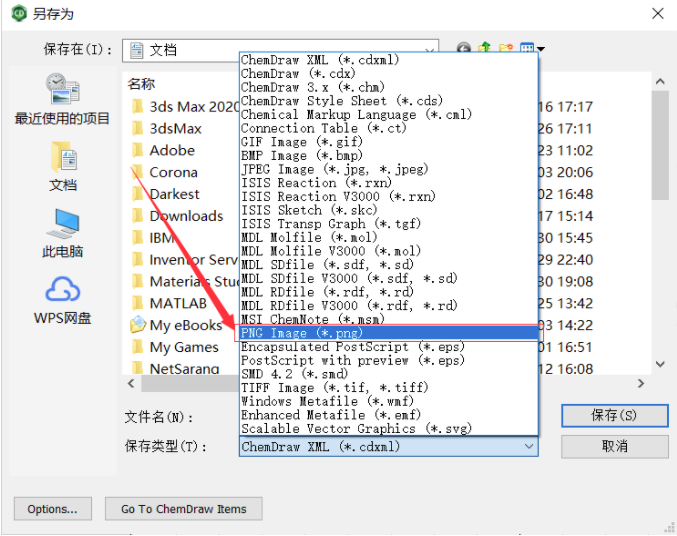Viewport: 677px width, 536px height.
Task: Open the Options... dialog
Action: click(x=53, y=509)
